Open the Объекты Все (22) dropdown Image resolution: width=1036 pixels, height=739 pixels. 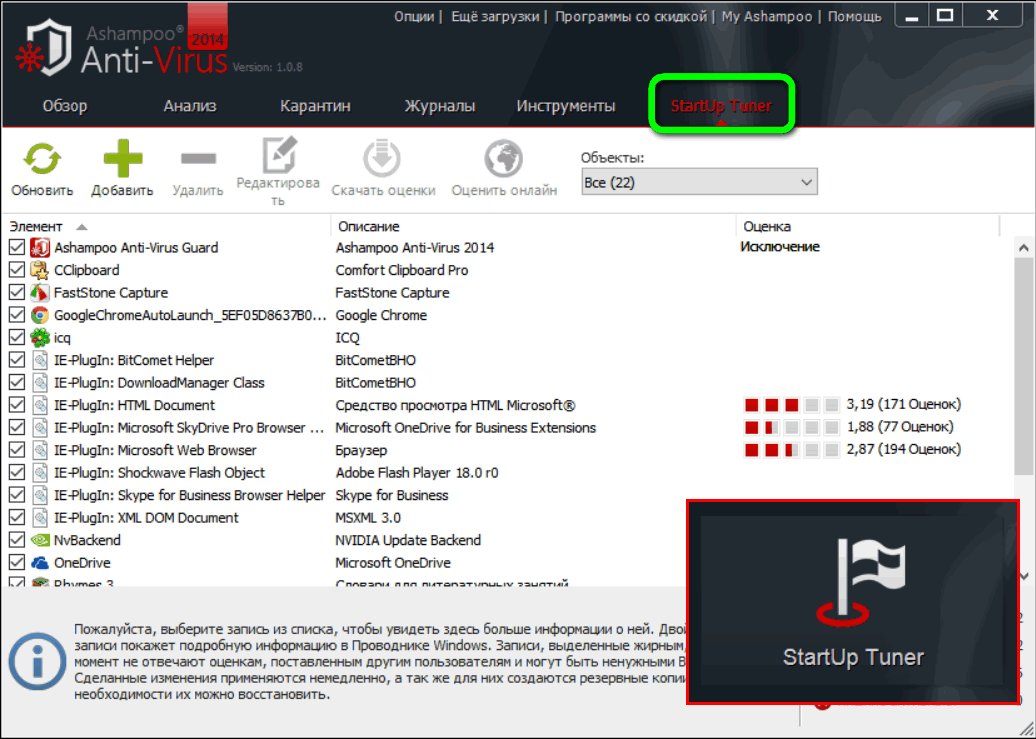coord(699,182)
